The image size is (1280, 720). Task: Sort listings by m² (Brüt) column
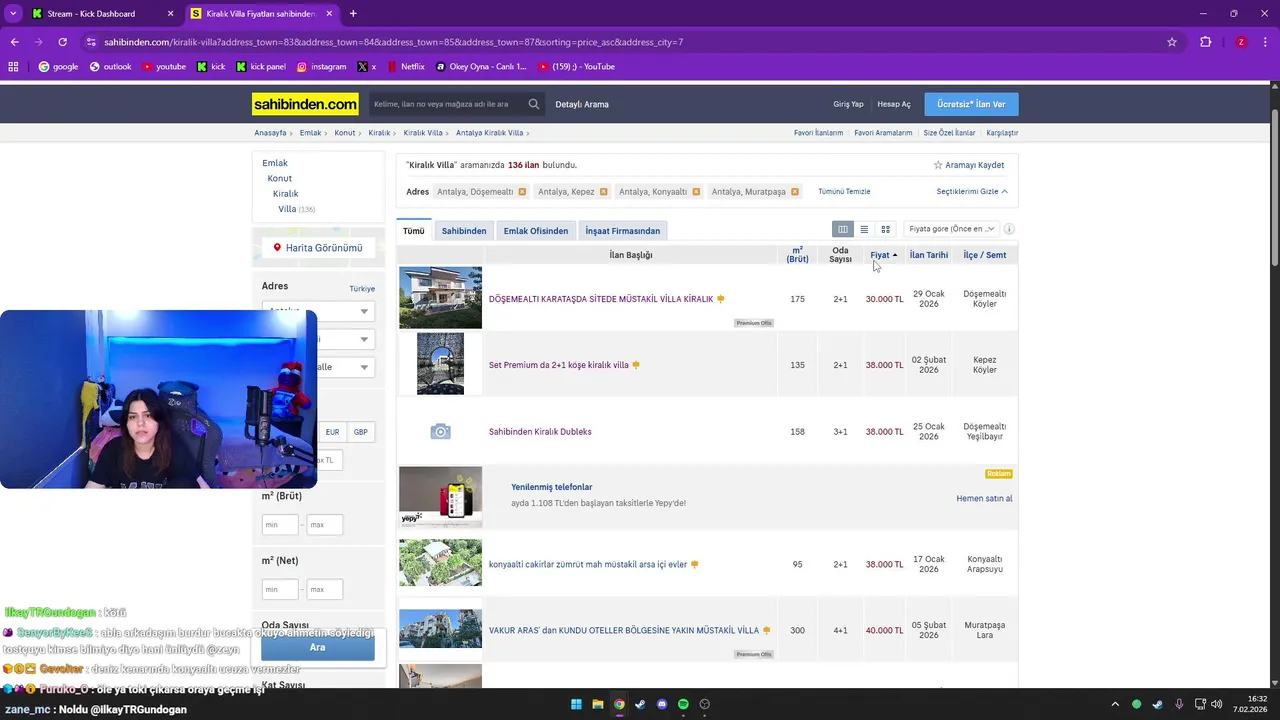[797, 255]
